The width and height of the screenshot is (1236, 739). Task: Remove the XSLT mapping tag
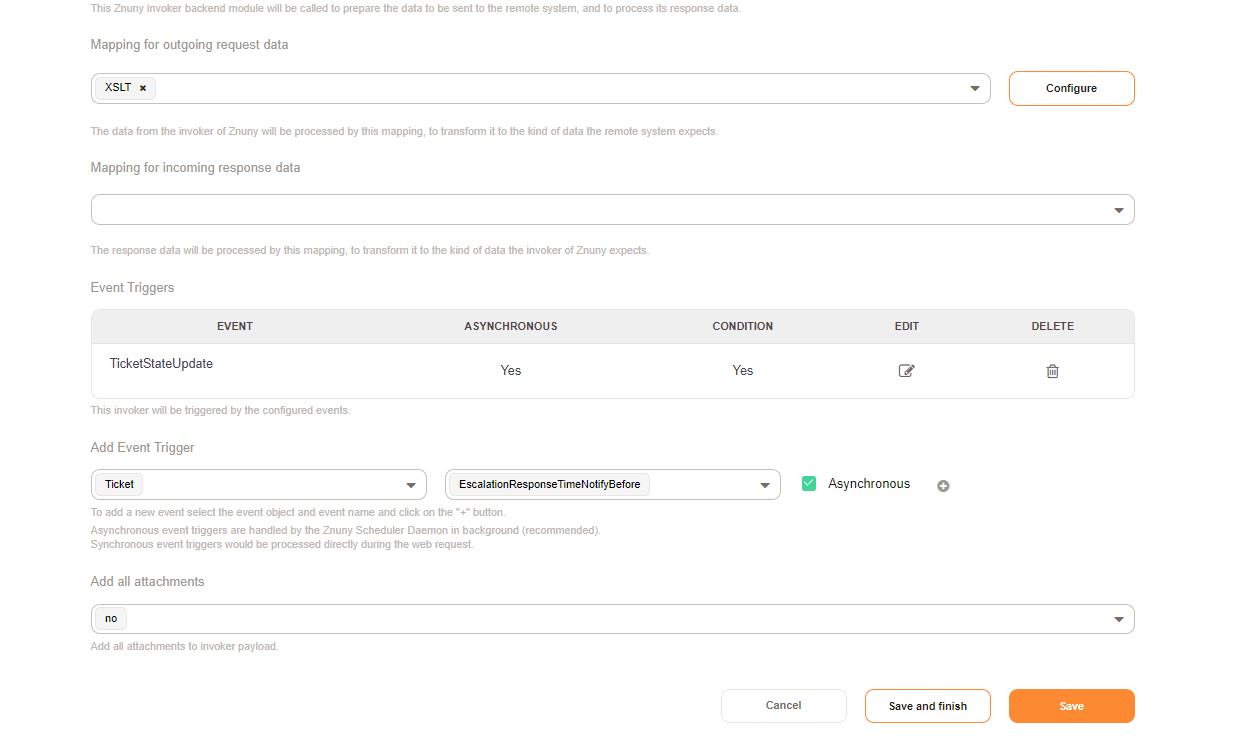click(142, 88)
